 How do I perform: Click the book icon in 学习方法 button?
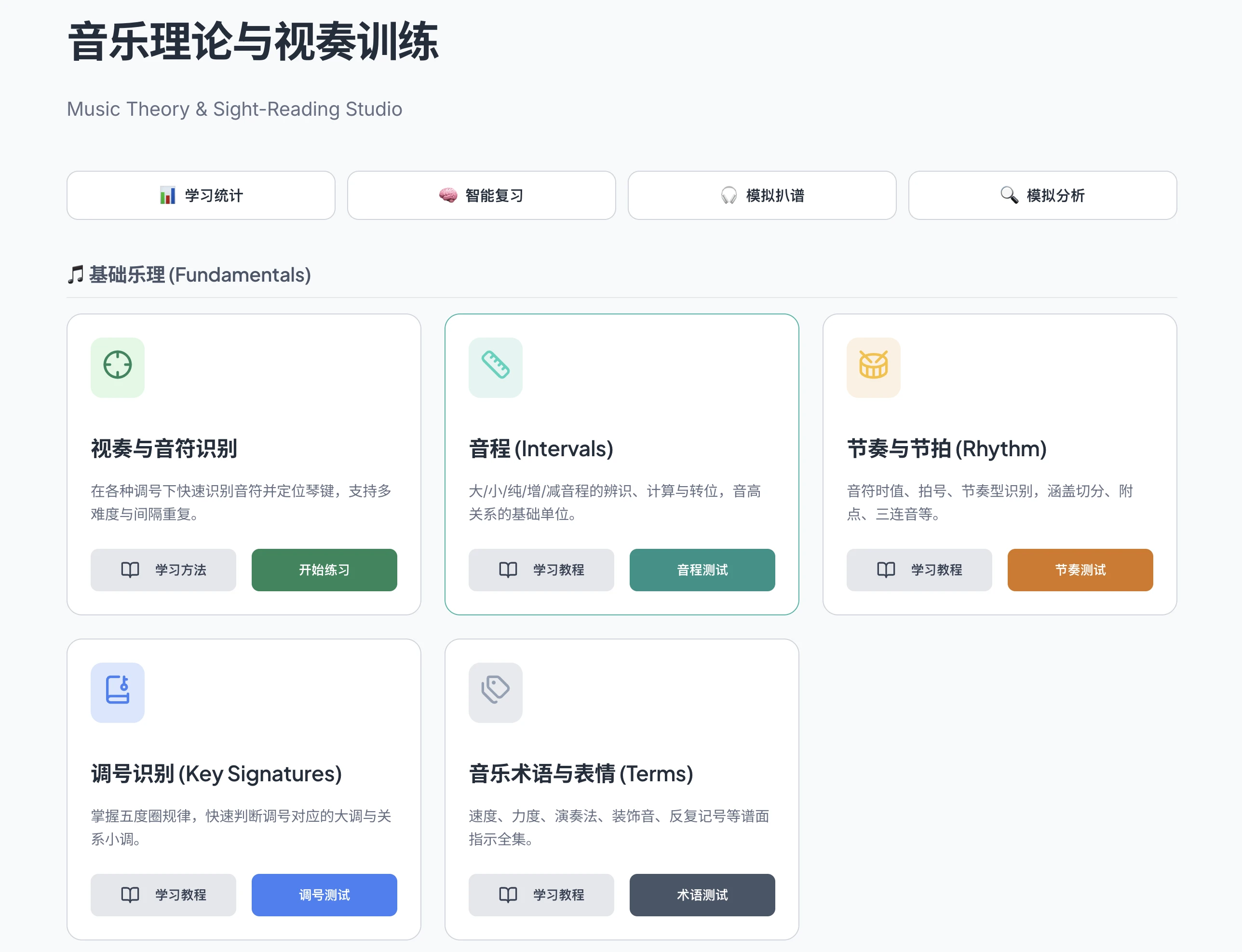[x=130, y=570]
